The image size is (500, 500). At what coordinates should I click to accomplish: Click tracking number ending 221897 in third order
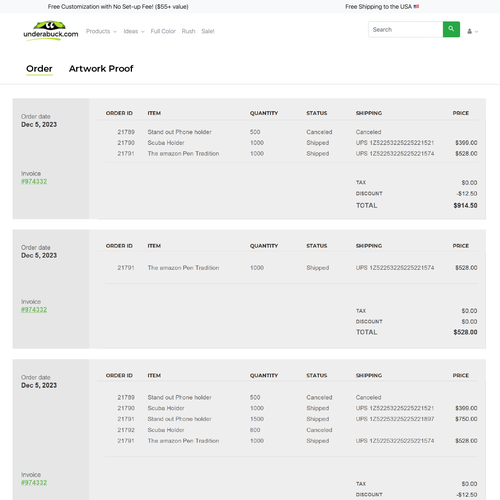point(395,419)
